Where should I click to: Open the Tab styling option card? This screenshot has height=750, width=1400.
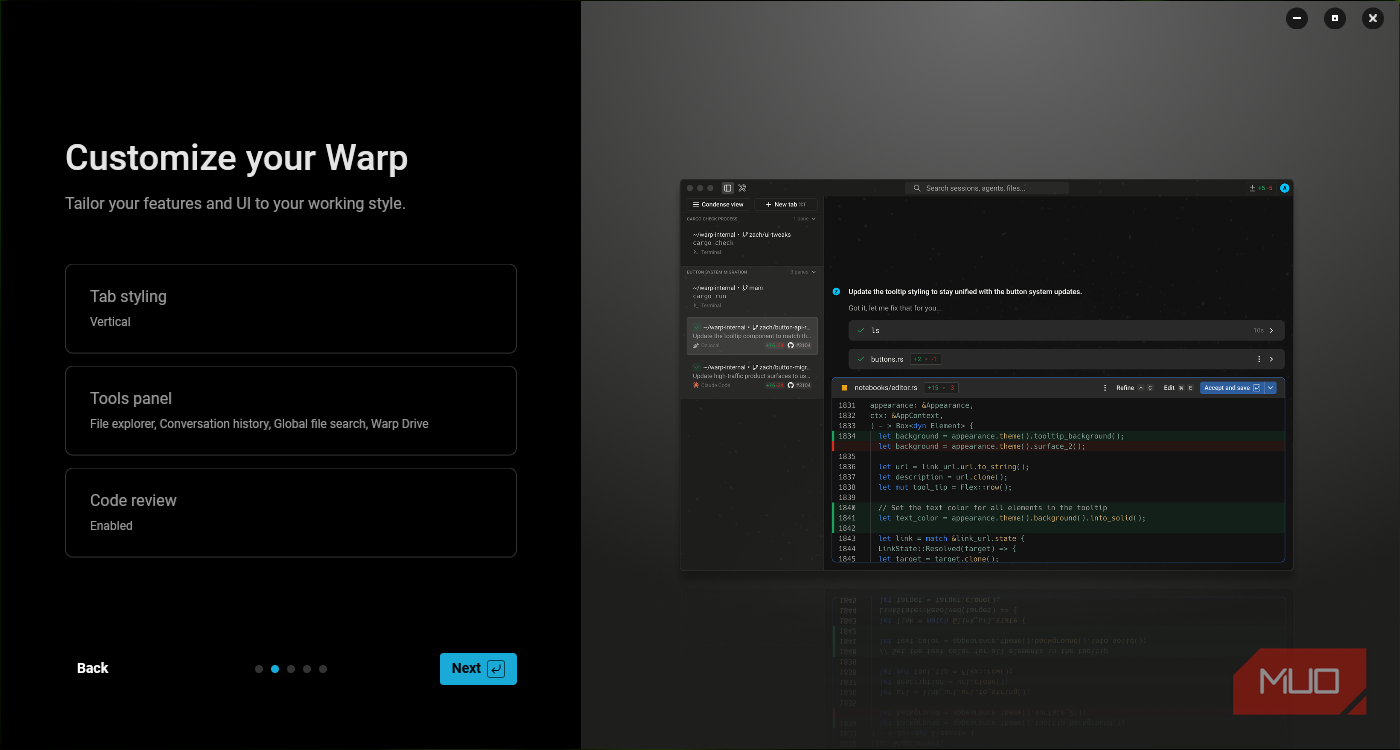[291, 309]
